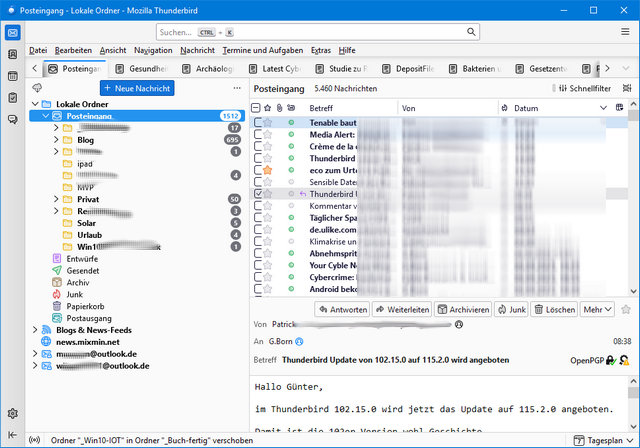This screenshot has height=448, width=640.
Task: Tick checkbox for Cybercrime message
Action: [258, 277]
